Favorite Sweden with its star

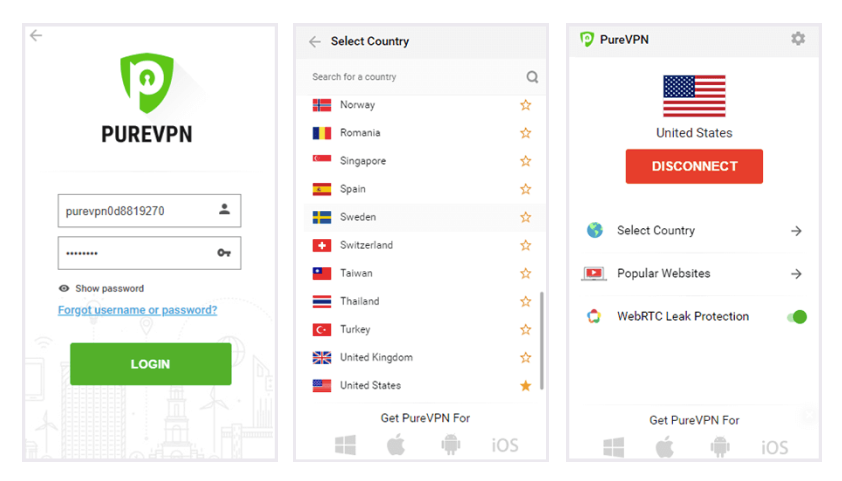pos(526,217)
